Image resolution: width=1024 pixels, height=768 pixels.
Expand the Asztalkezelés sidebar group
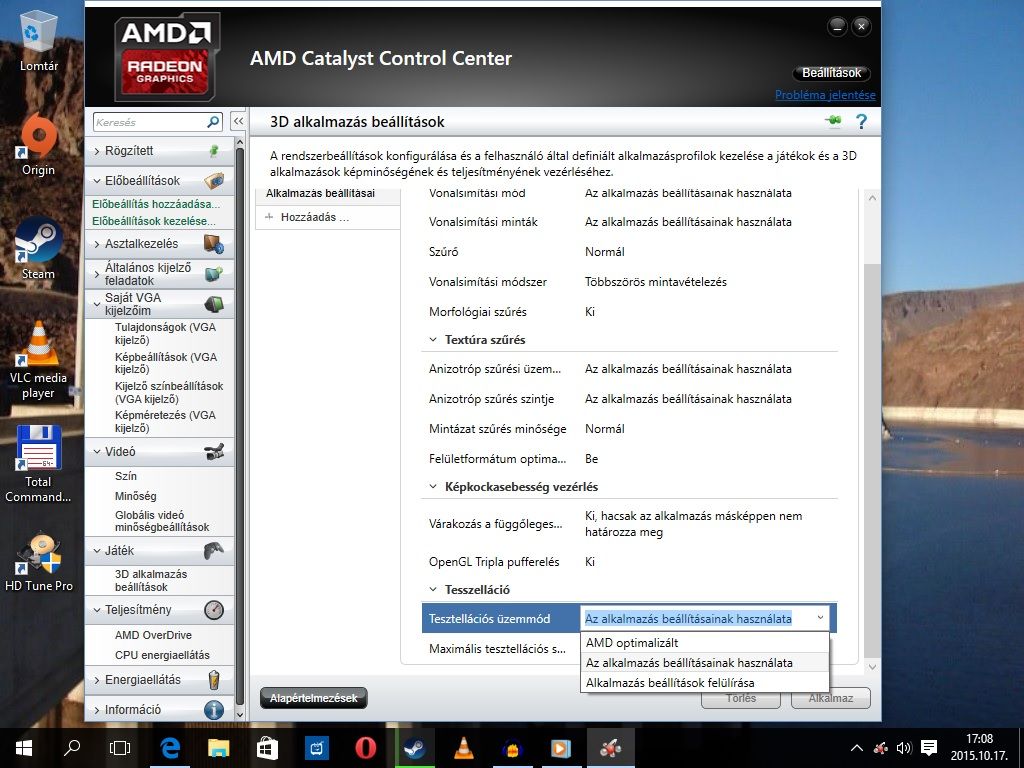[97, 244]
